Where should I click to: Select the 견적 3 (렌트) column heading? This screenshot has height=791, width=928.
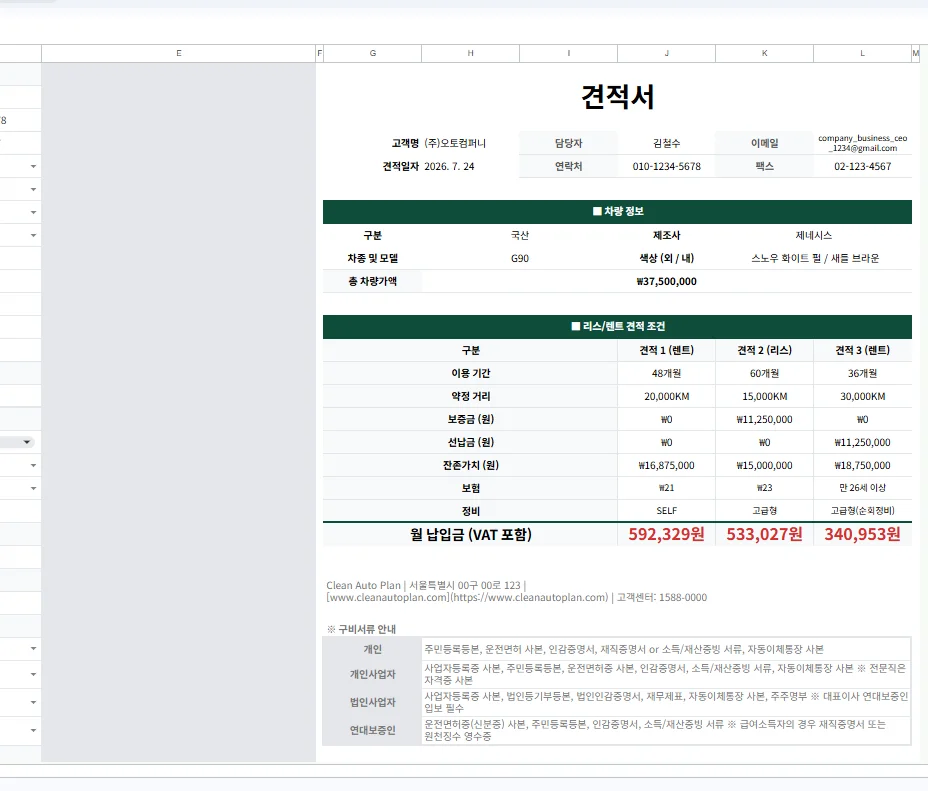(862, 350)
